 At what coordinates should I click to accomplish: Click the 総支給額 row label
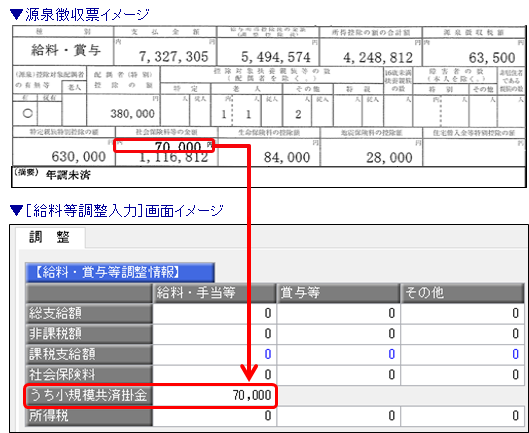(x=89, y=314)
